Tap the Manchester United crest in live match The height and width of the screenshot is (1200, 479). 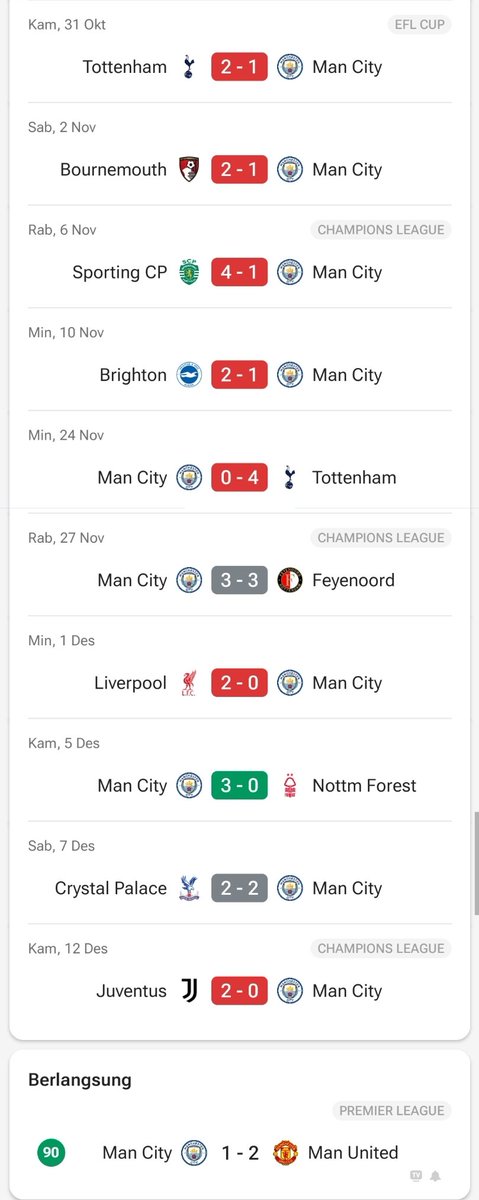pos(286,1153)
